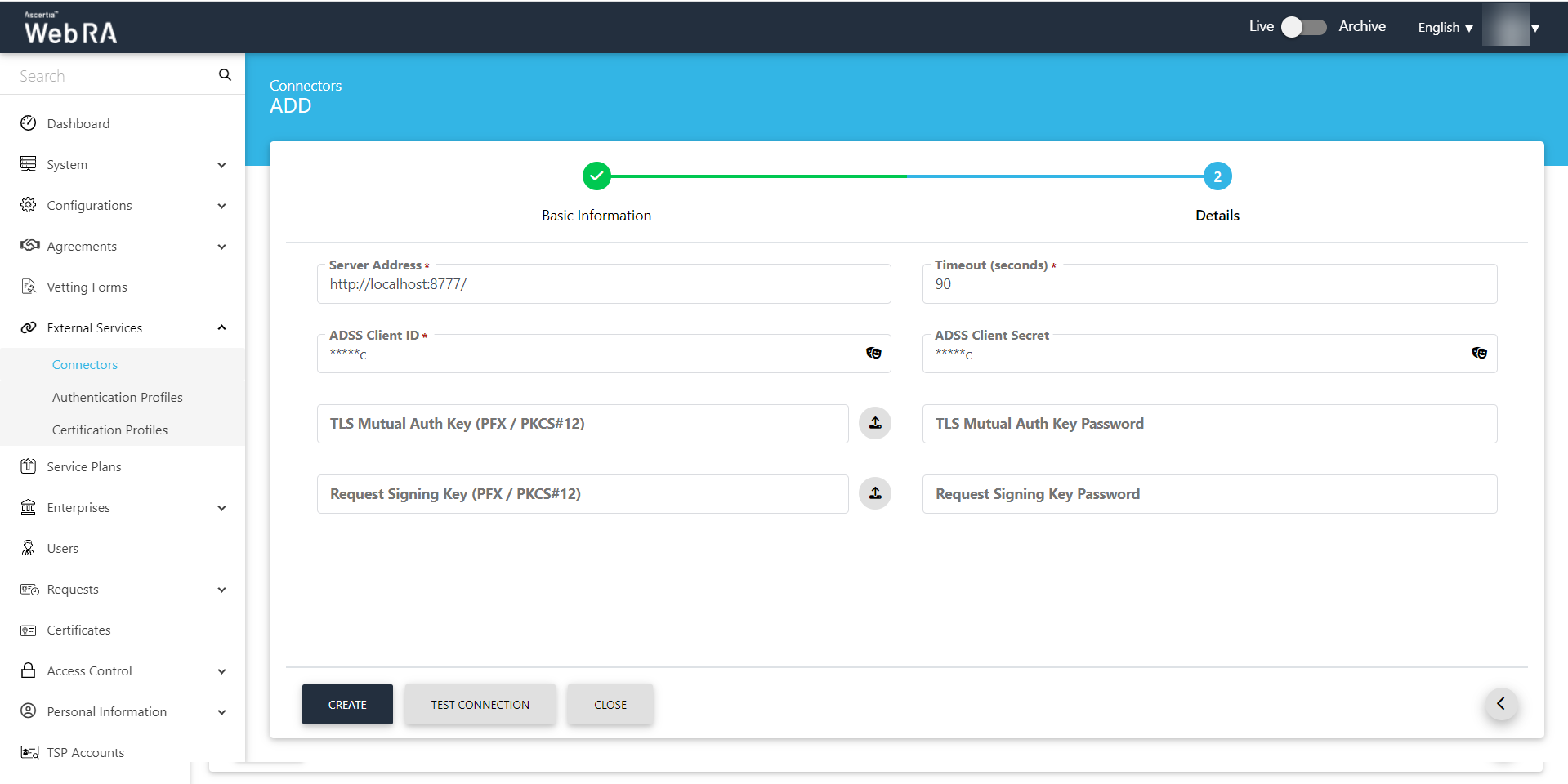Viewport: 1568px width, 784px height.
Task: Upload Request Signing Key file
Action: [874, 493]
